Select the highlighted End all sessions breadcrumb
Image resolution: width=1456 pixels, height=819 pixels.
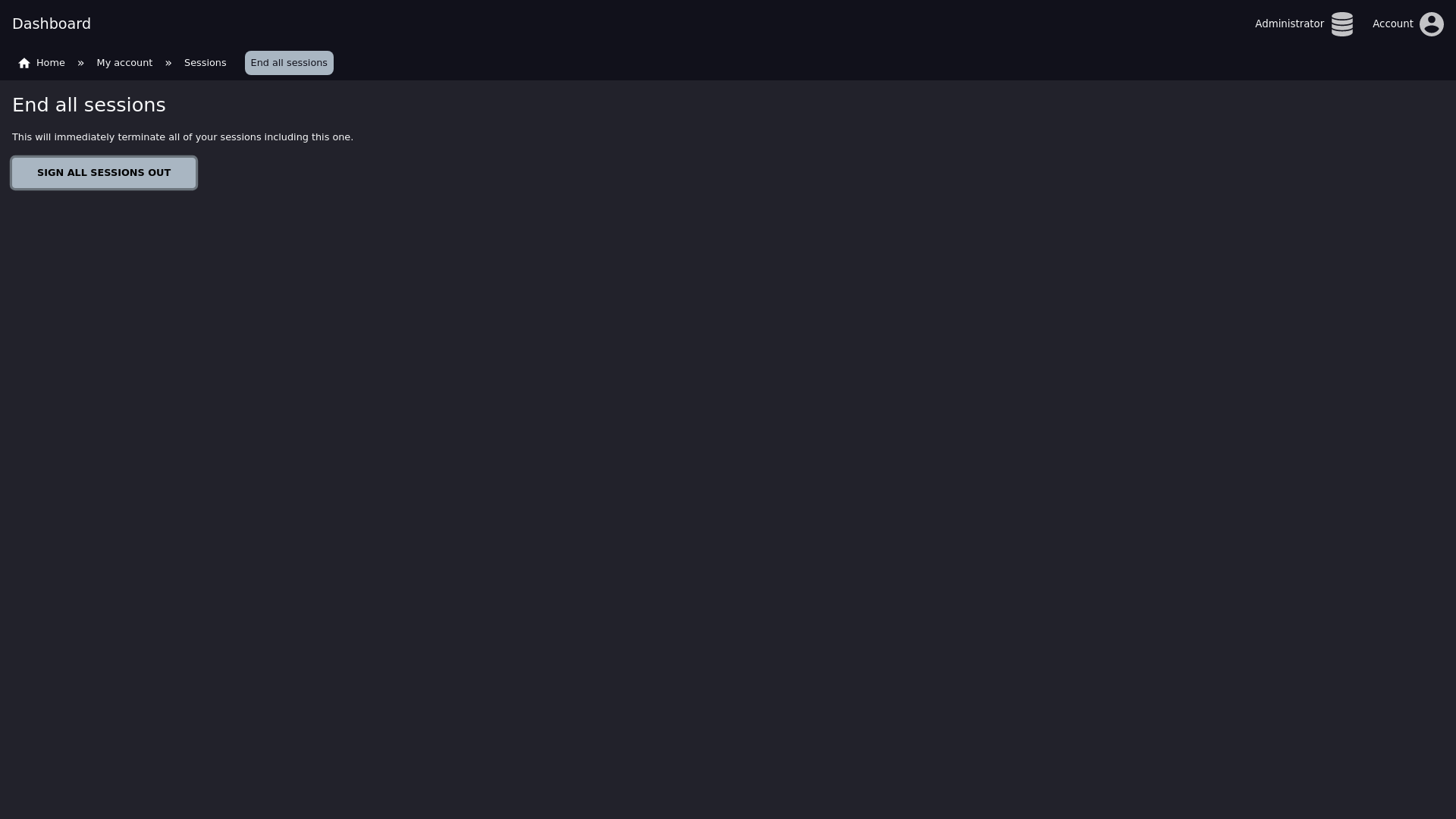coord(289,63)
